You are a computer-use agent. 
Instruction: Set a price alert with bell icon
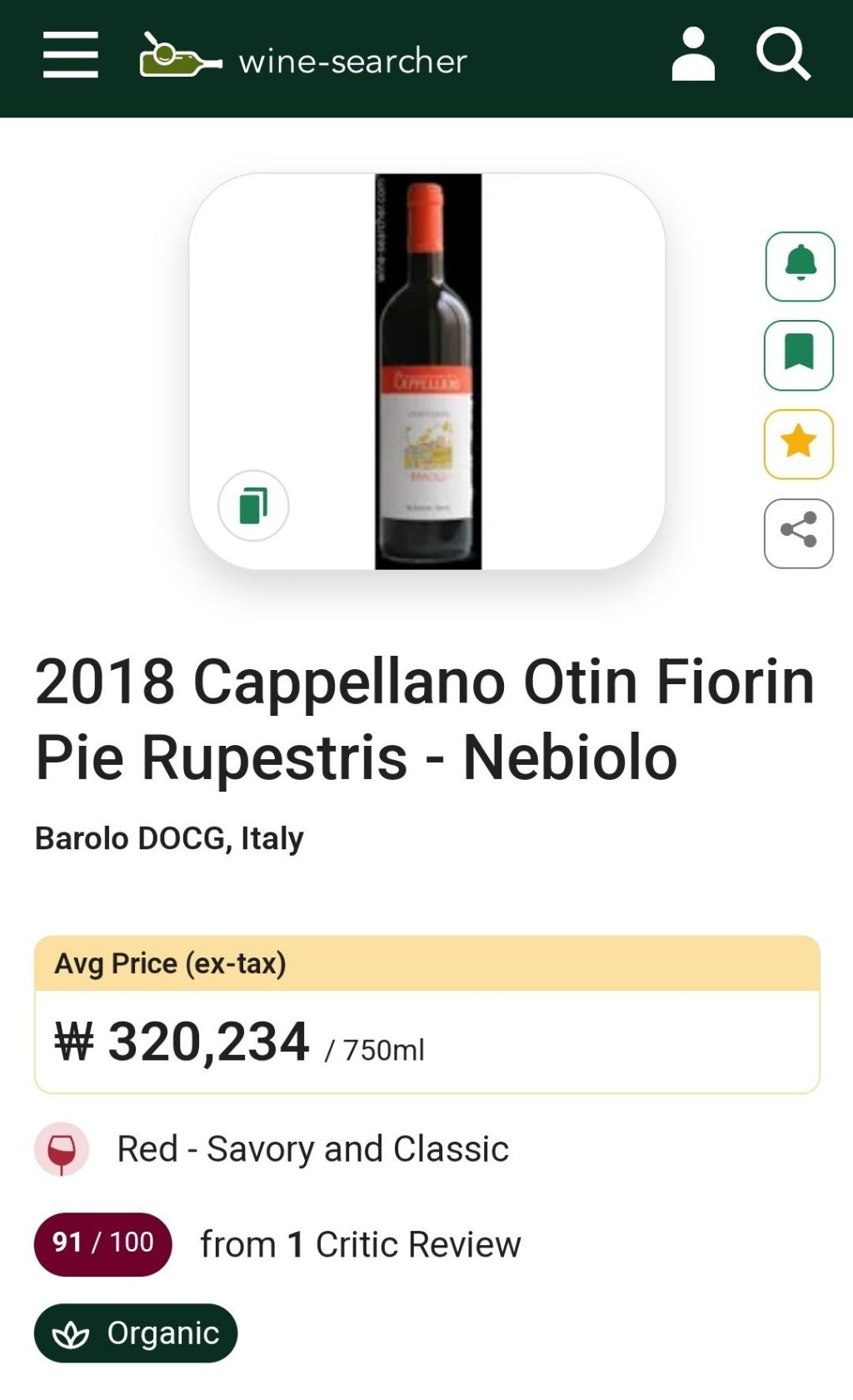(x=800, y=266)
